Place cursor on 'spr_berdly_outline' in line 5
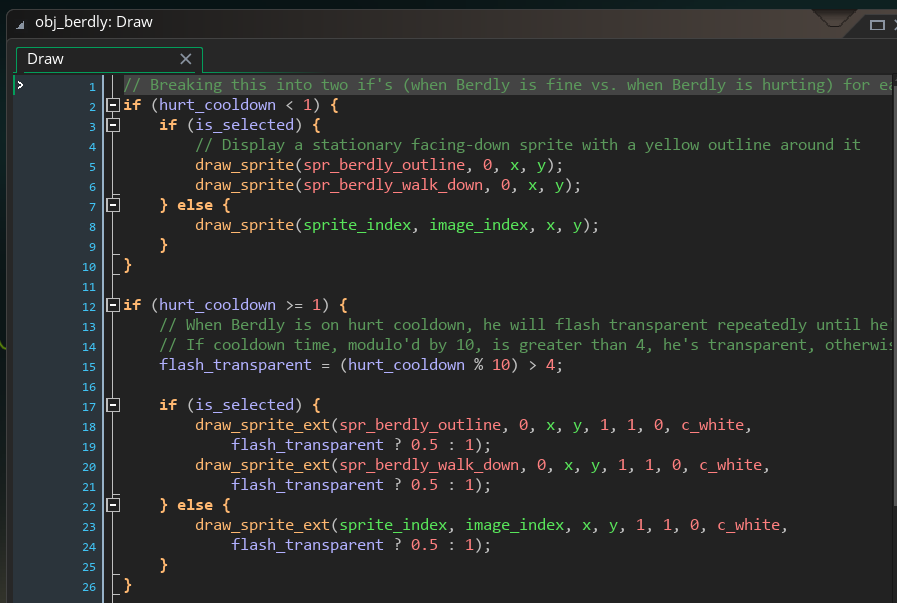The height and width of the screenshot is (603, 897). (x=384, y=165)
